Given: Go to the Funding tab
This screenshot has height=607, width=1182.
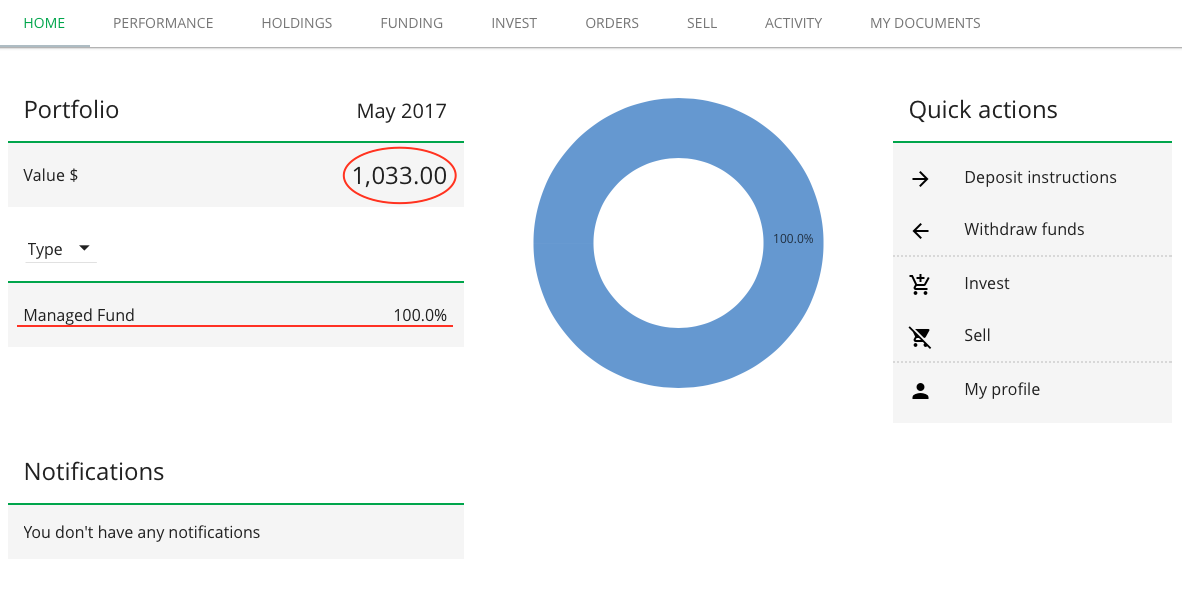Looking at the screenshot, I should (412, 23).
